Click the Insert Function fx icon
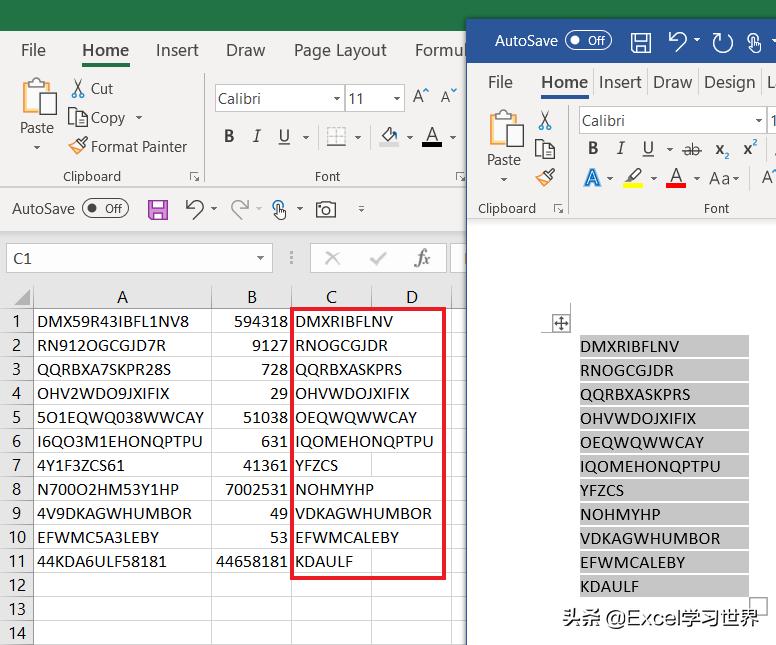Image resolution: width=776 pixels, height=645 pixels. [423, 258]
